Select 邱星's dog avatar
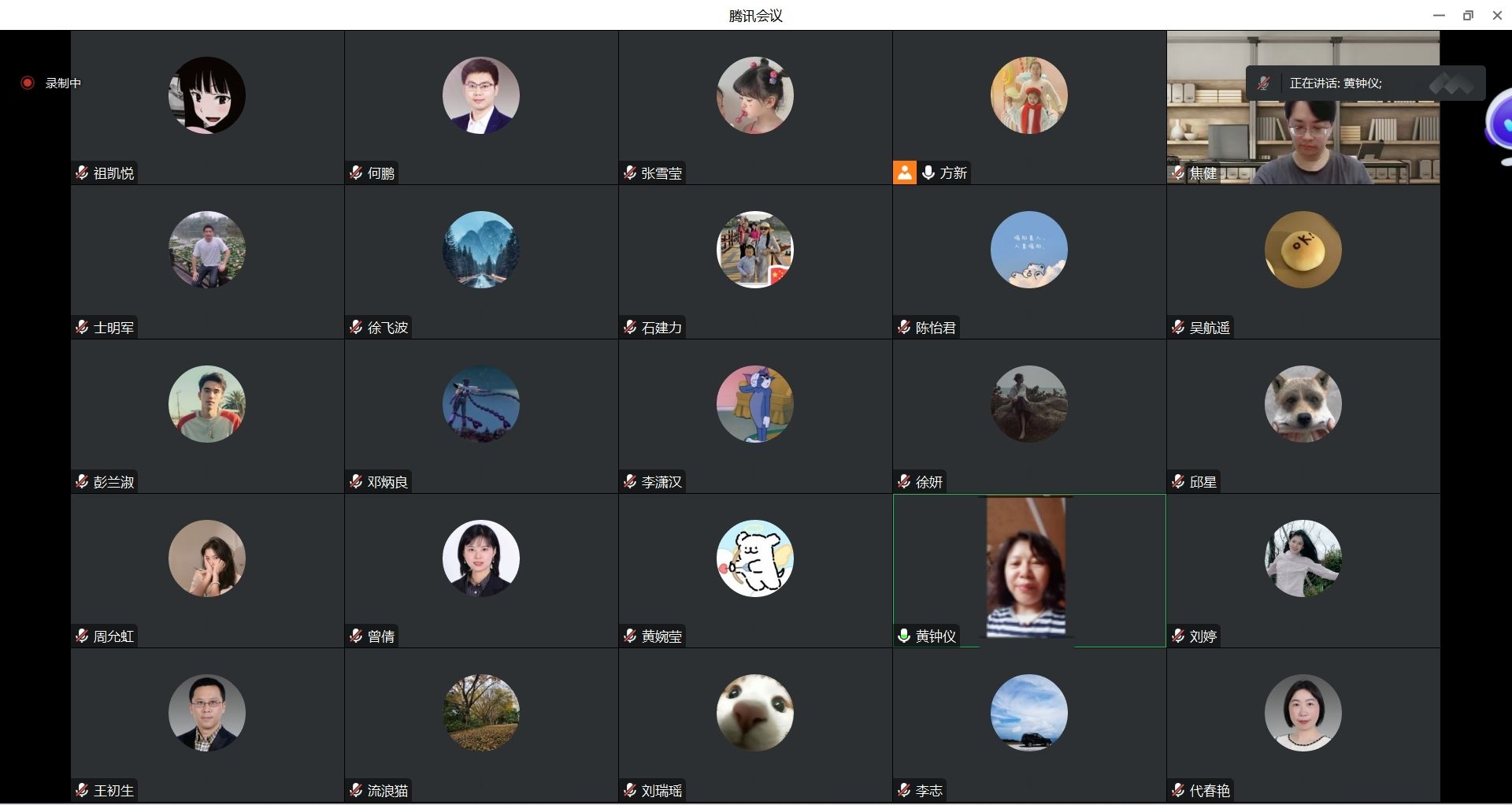The height and width of the screenshot is (805, 1512). coord(1303,404)
